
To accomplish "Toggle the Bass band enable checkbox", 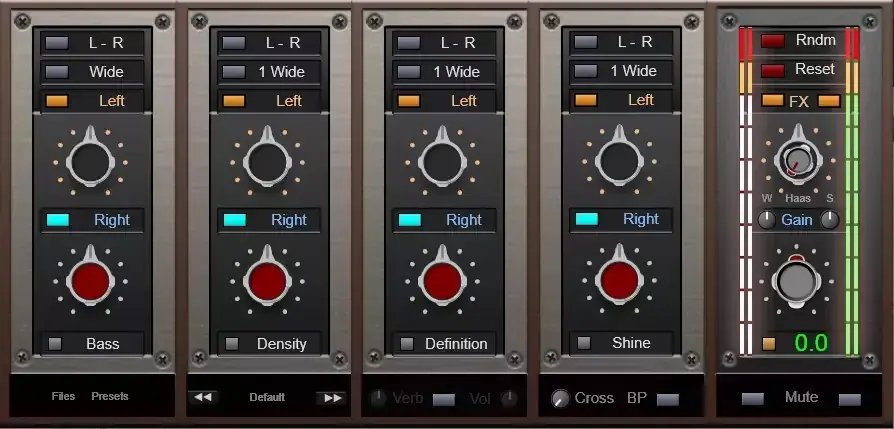I will coord(55,343).
